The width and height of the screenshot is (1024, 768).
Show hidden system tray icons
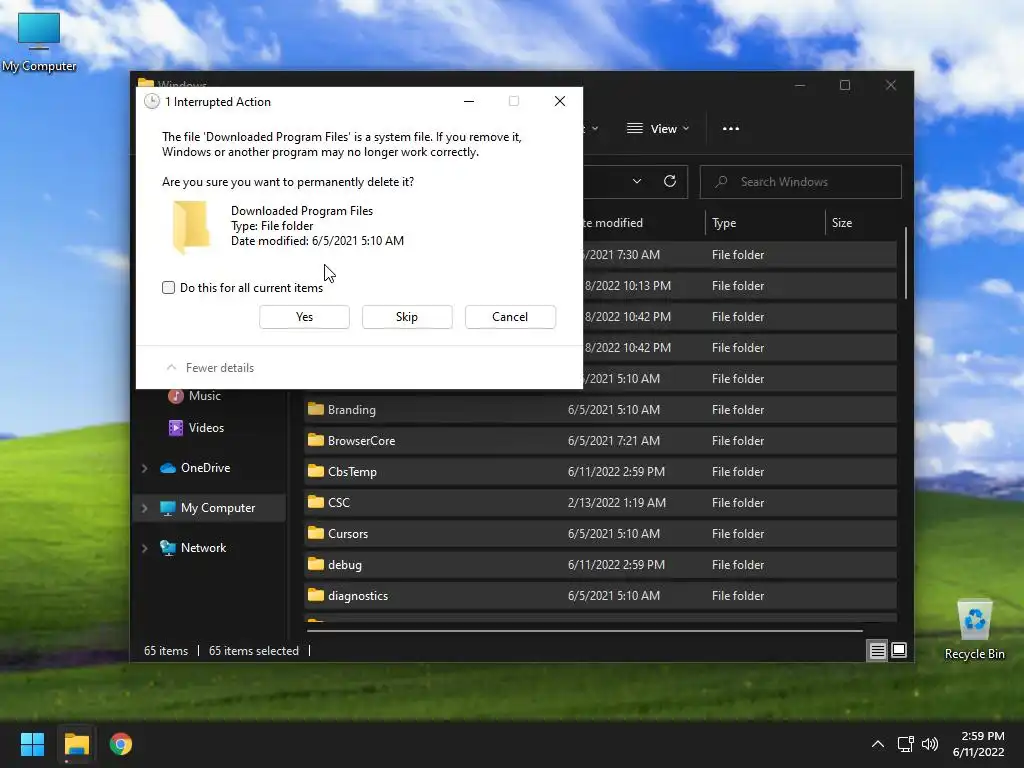click(878, 744)
